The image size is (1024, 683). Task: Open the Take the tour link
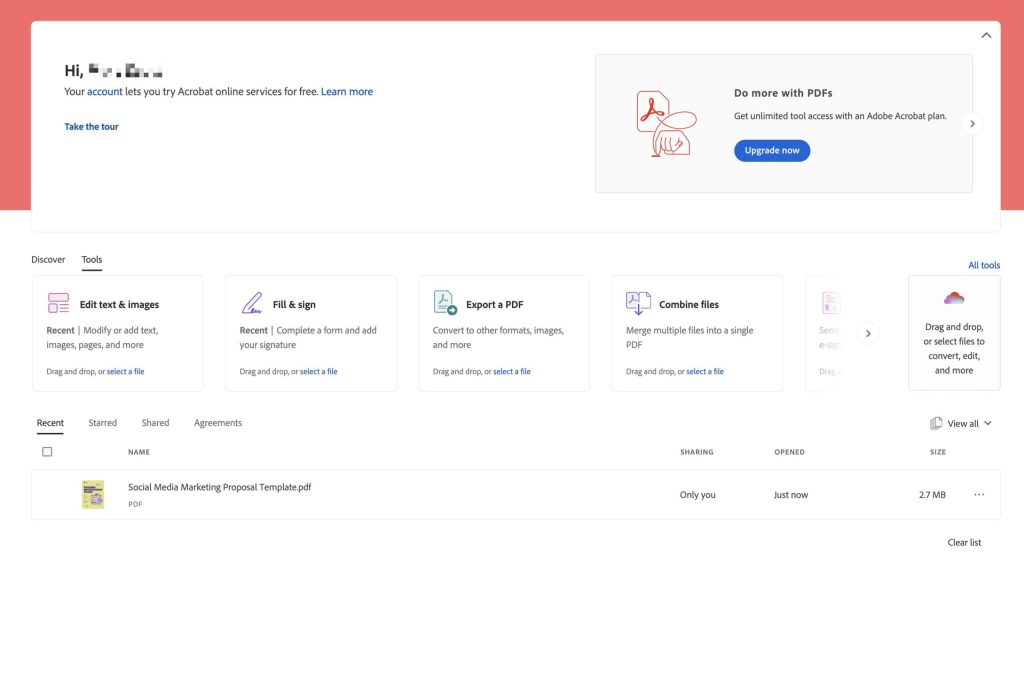(x=91, y=127)
